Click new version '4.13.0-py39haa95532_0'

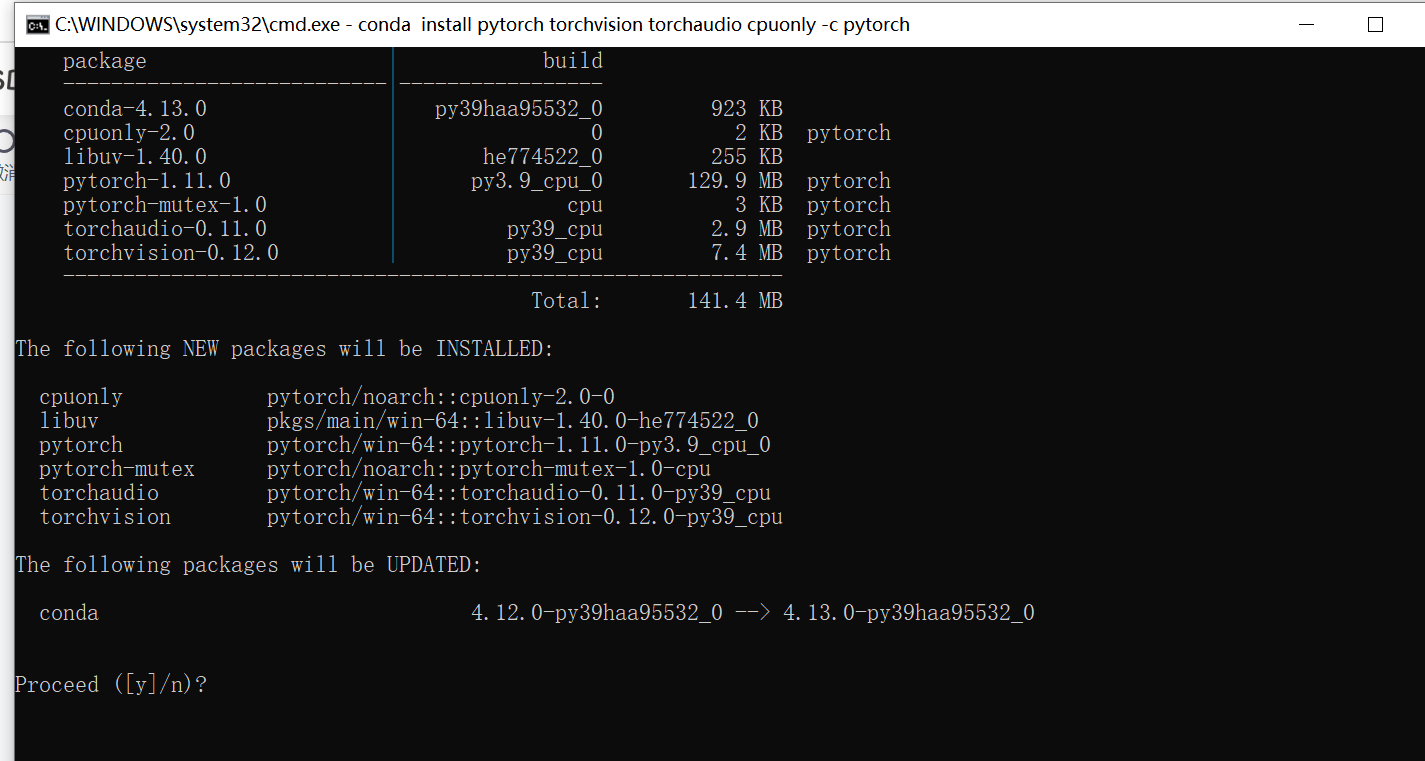(909, 613)
